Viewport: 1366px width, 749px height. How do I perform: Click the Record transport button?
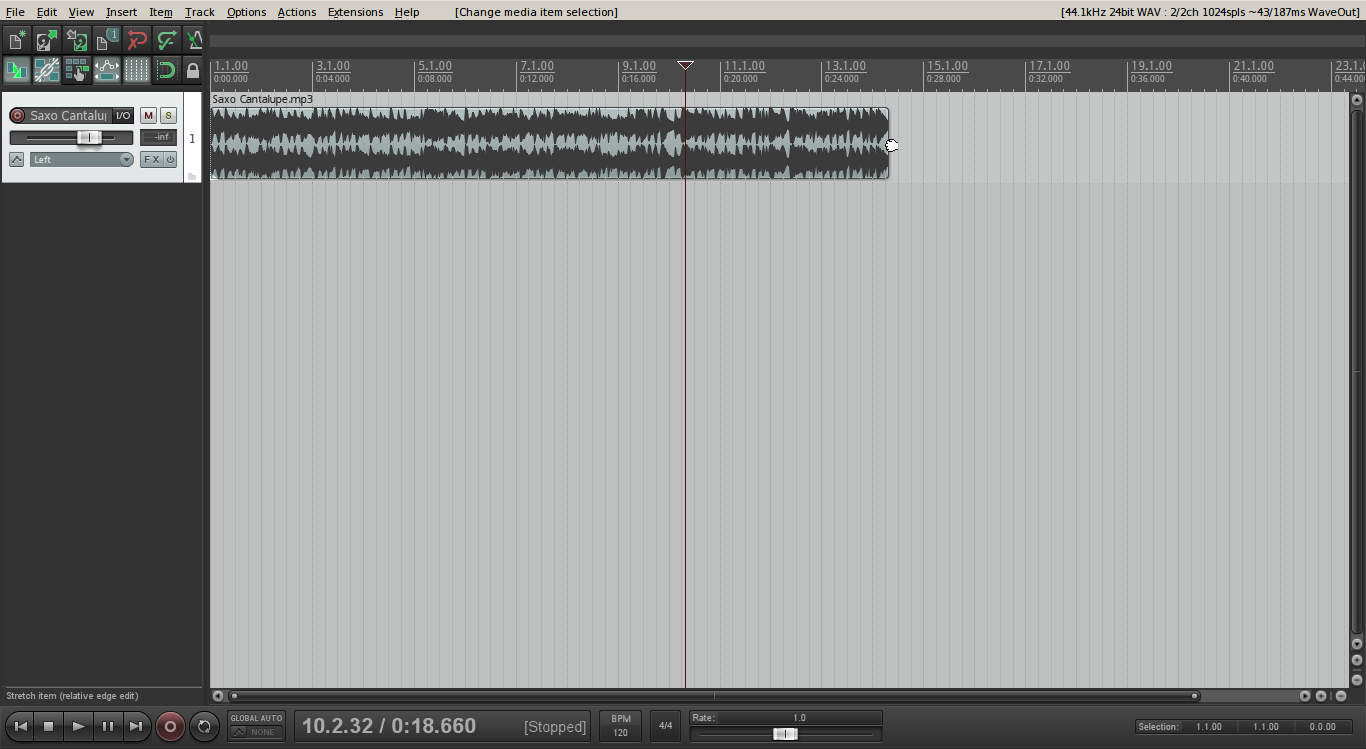[x=170, y=727]
